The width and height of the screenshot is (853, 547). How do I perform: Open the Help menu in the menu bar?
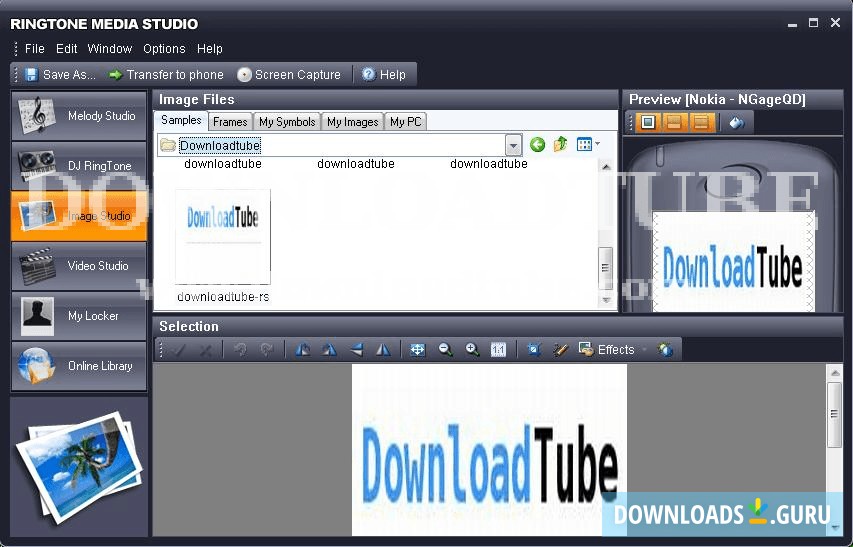click(209, 49)
